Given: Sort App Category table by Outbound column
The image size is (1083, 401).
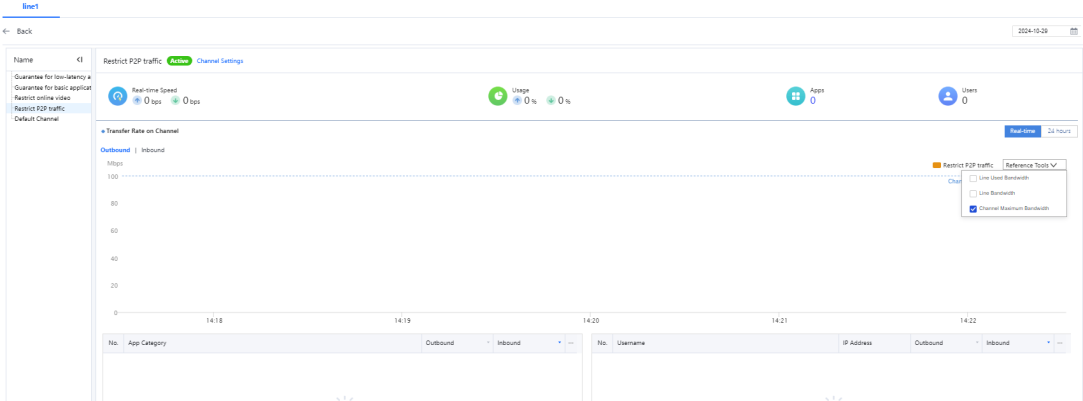Looking at the screenshot, I should point(489,343).
